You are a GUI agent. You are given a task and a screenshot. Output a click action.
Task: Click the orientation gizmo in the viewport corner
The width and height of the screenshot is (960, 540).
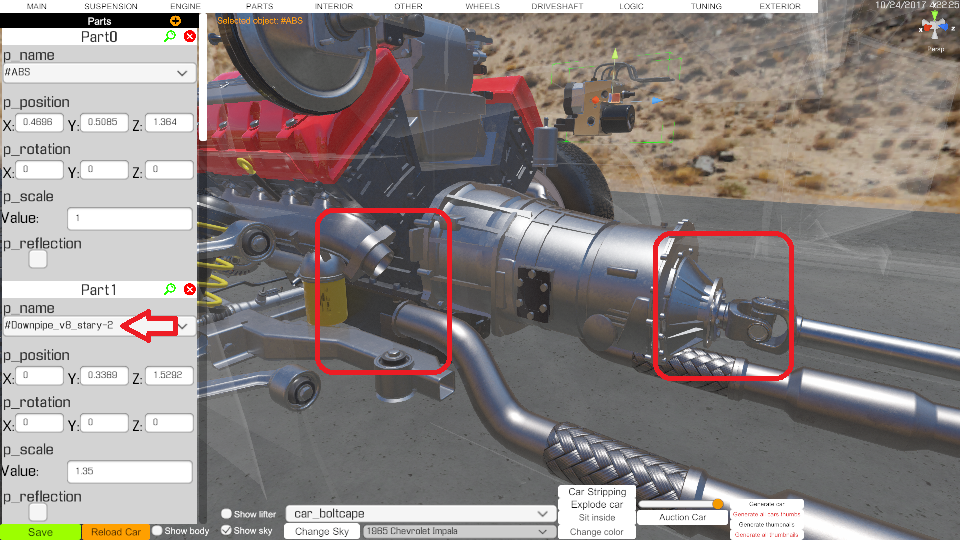pos(935,26)
